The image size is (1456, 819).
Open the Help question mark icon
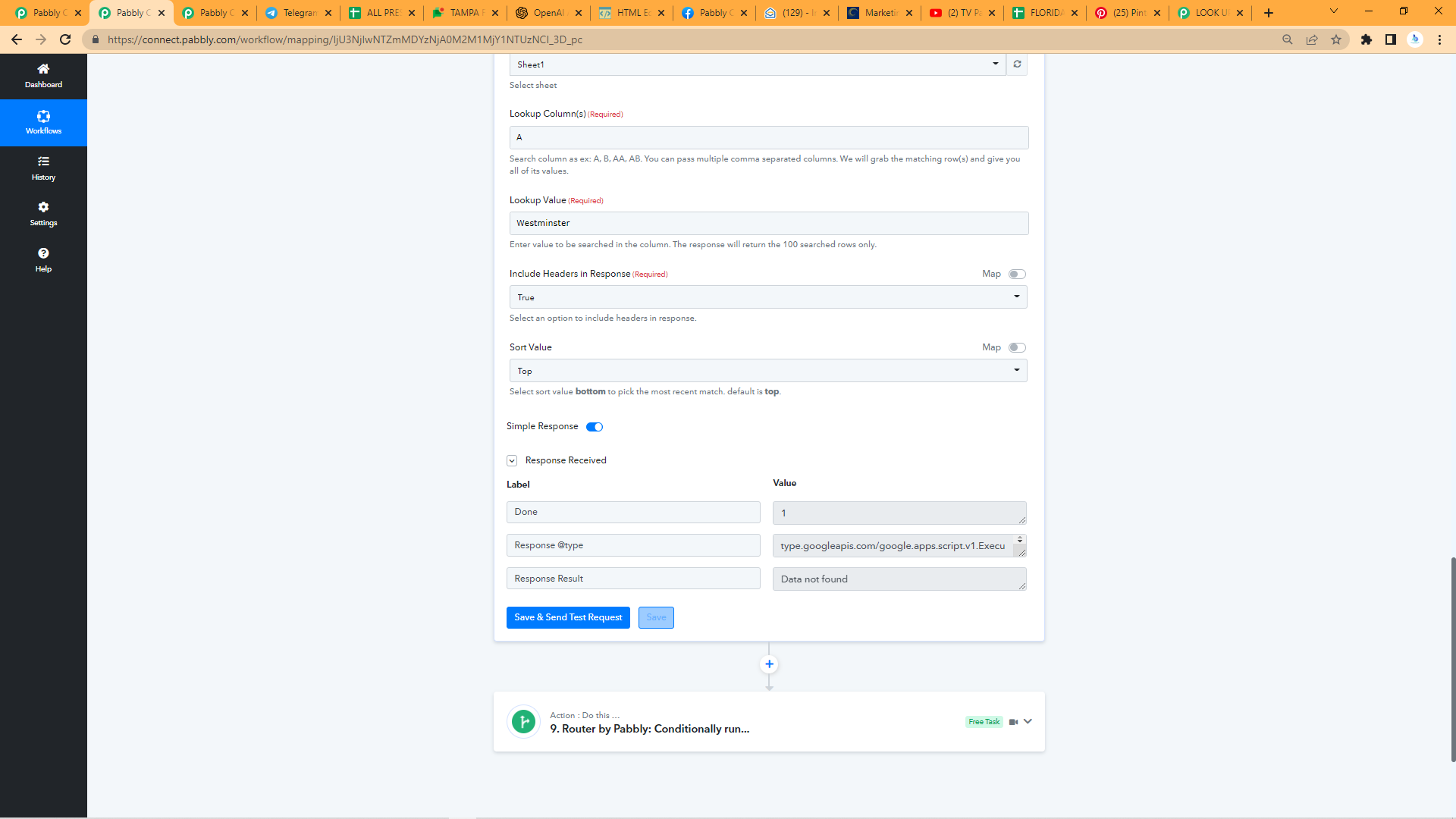click(x=43, y=253)
